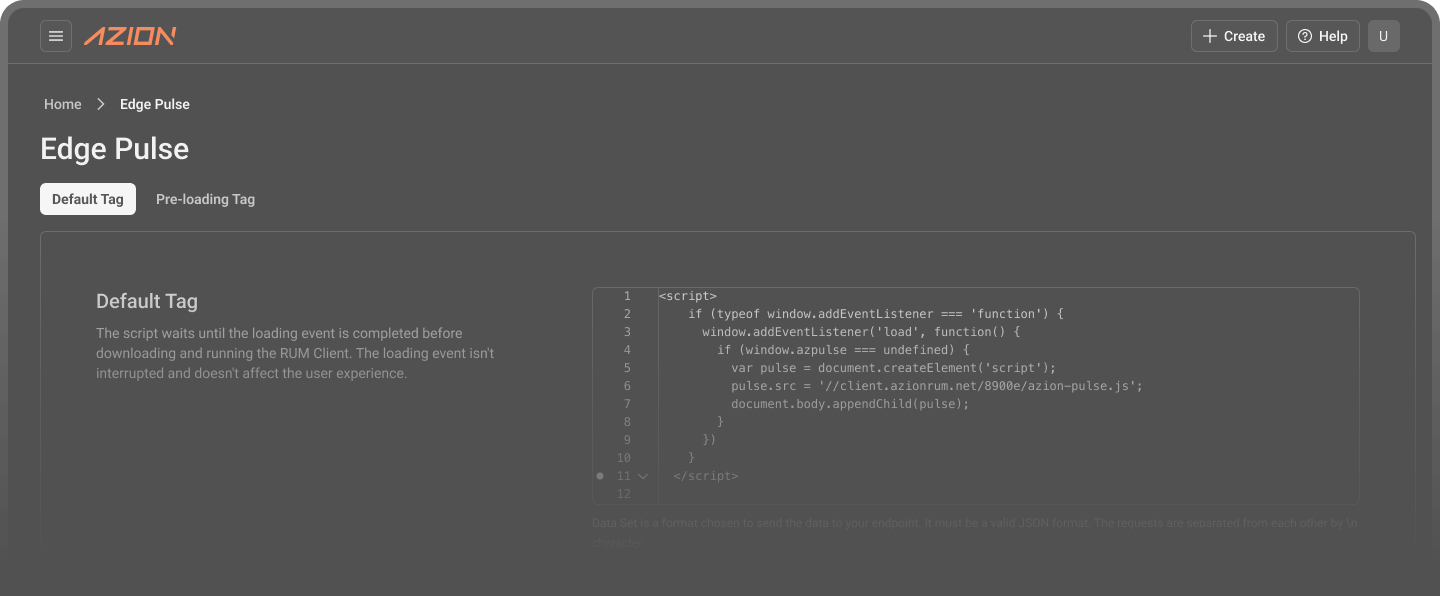Screen dimensions: 1440x596
Task: Click line number 1 in code gutter
Action: [x=627, y=296]
